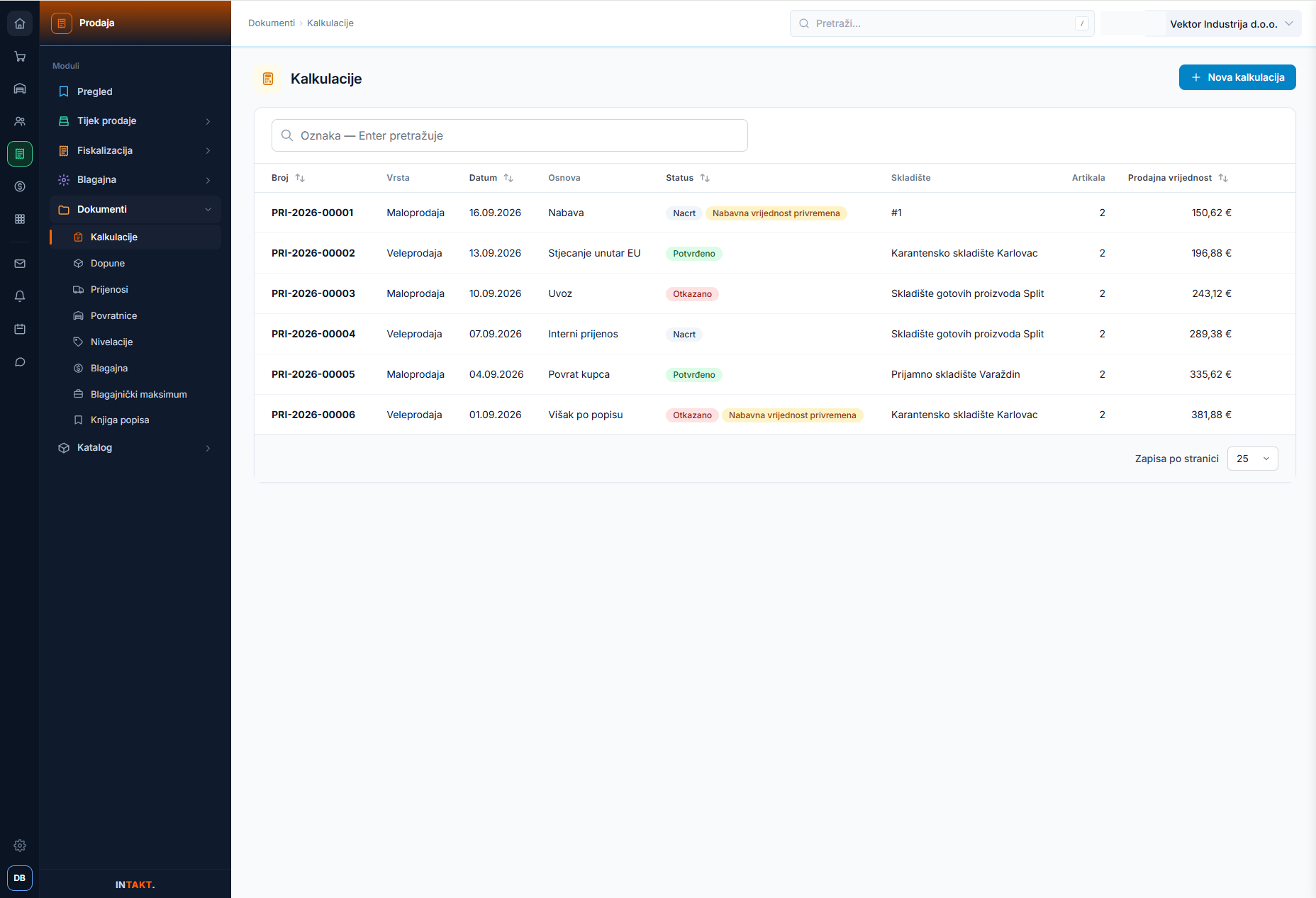Open Pregled in the sidebar
The width and height of the screenshot is (1316, 898).
[x=135, y=91]
